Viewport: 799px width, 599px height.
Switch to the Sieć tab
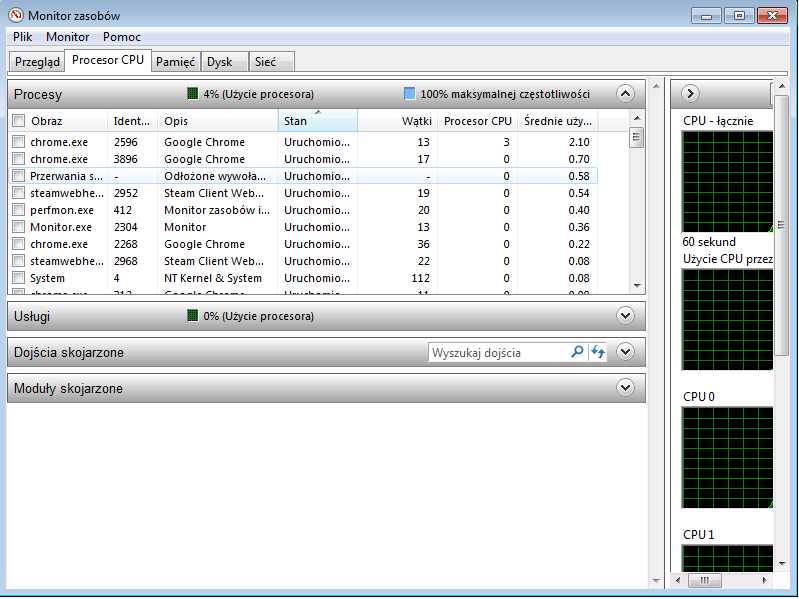pyautogui.click(x=271, y=62)
